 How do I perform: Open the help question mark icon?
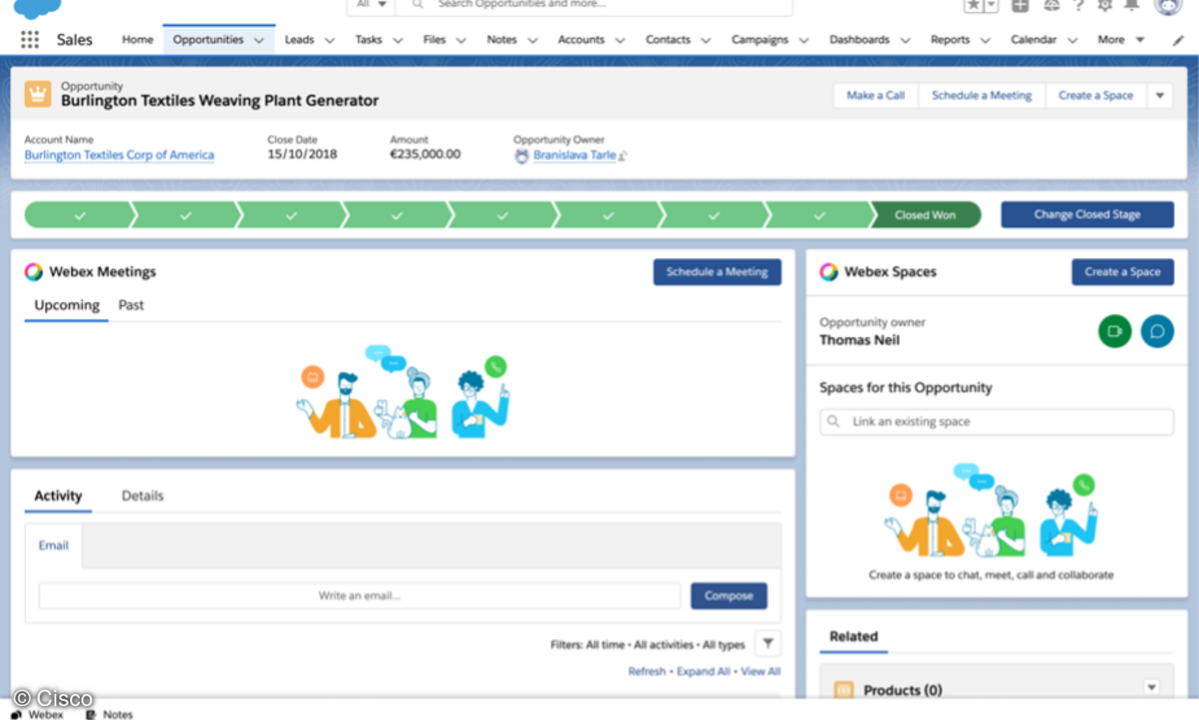(x=1078, y=5)
